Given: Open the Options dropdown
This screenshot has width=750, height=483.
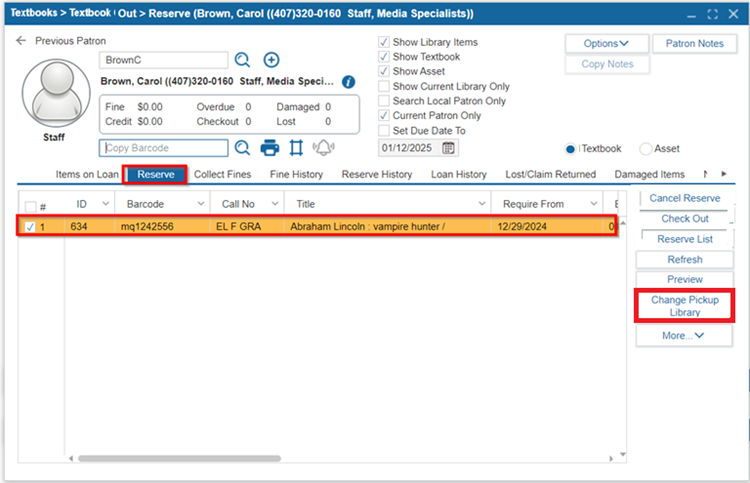Looking at the screenshot, I should (607, 44).
